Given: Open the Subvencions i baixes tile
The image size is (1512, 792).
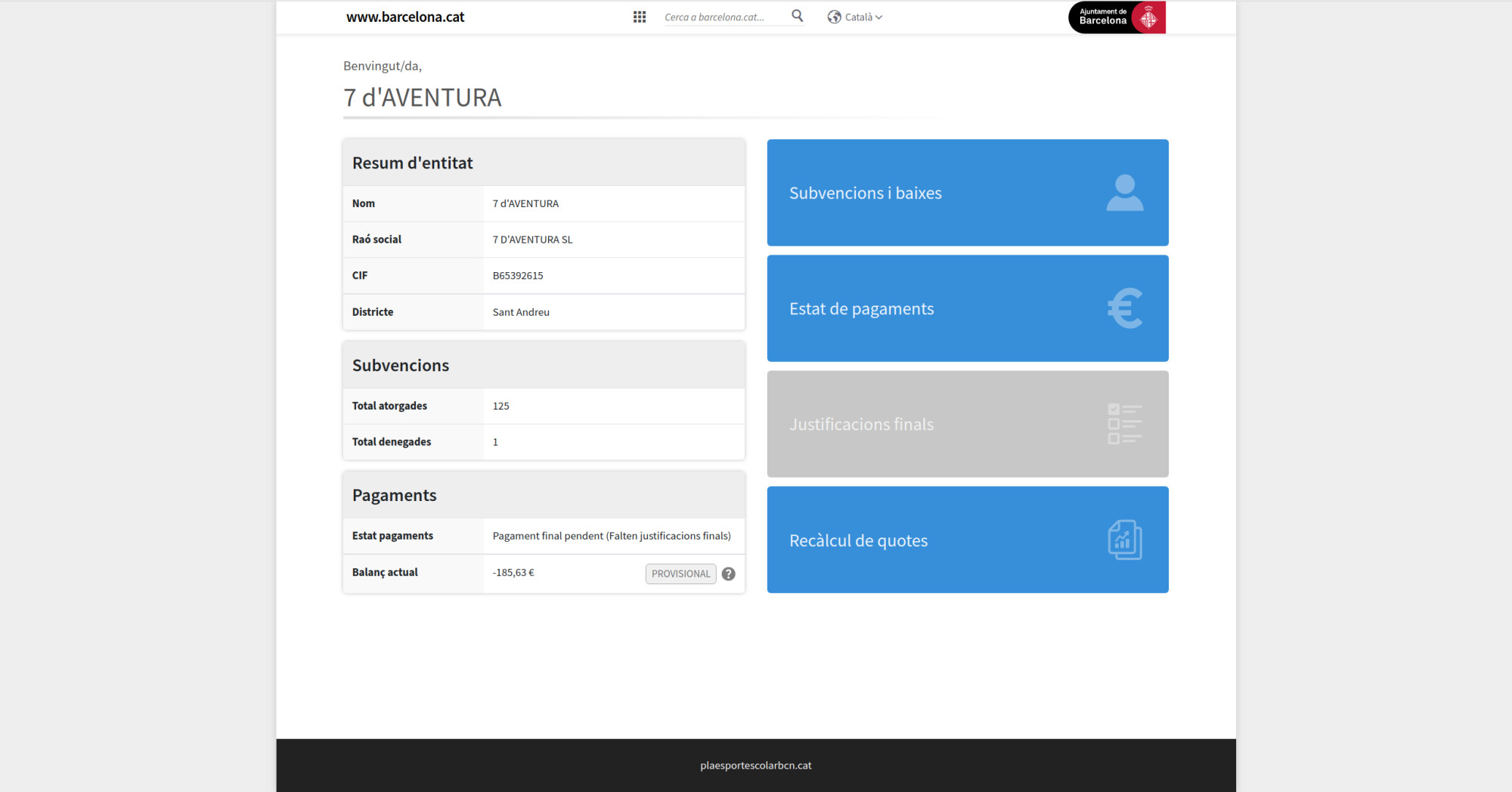Looking at the screenshot, I should [968, 193].
